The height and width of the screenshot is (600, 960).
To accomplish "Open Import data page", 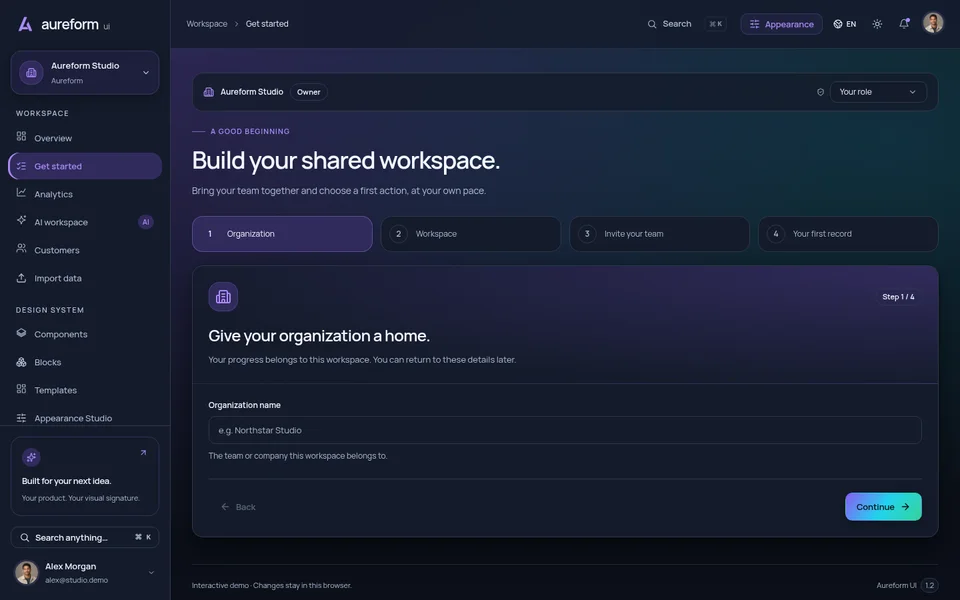I will 85,278.
